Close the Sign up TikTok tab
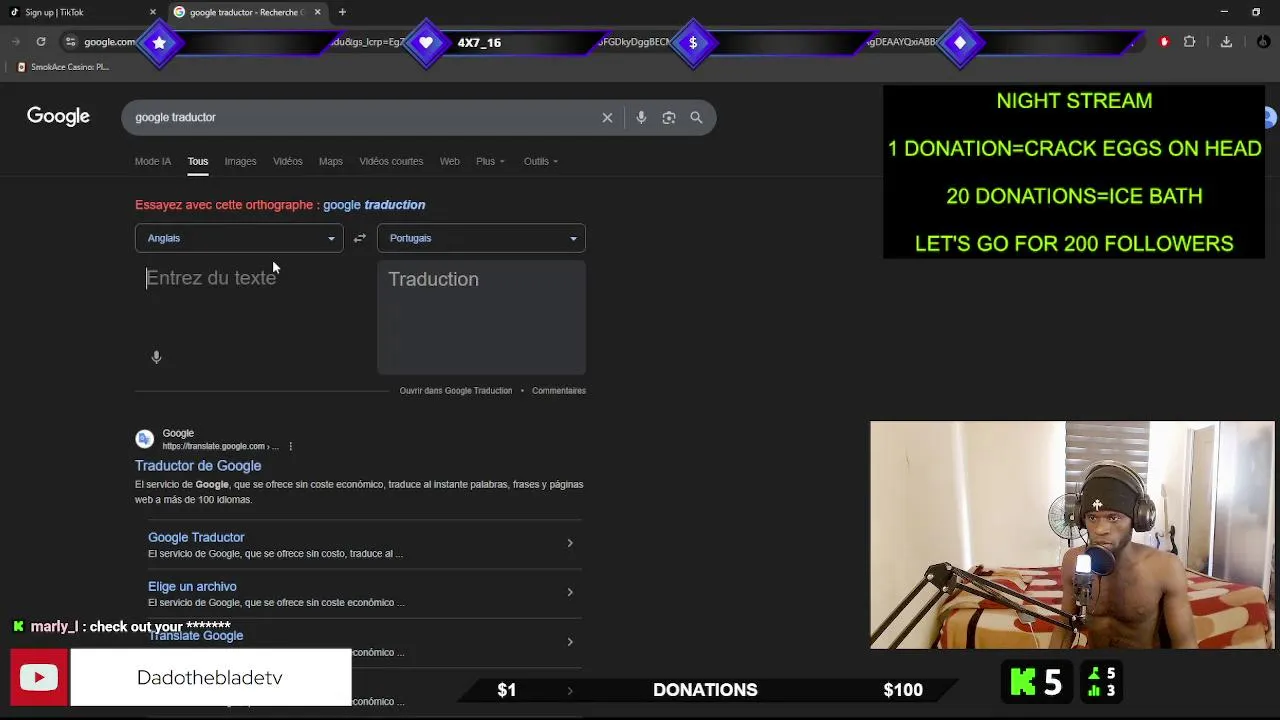 point(153,12)
